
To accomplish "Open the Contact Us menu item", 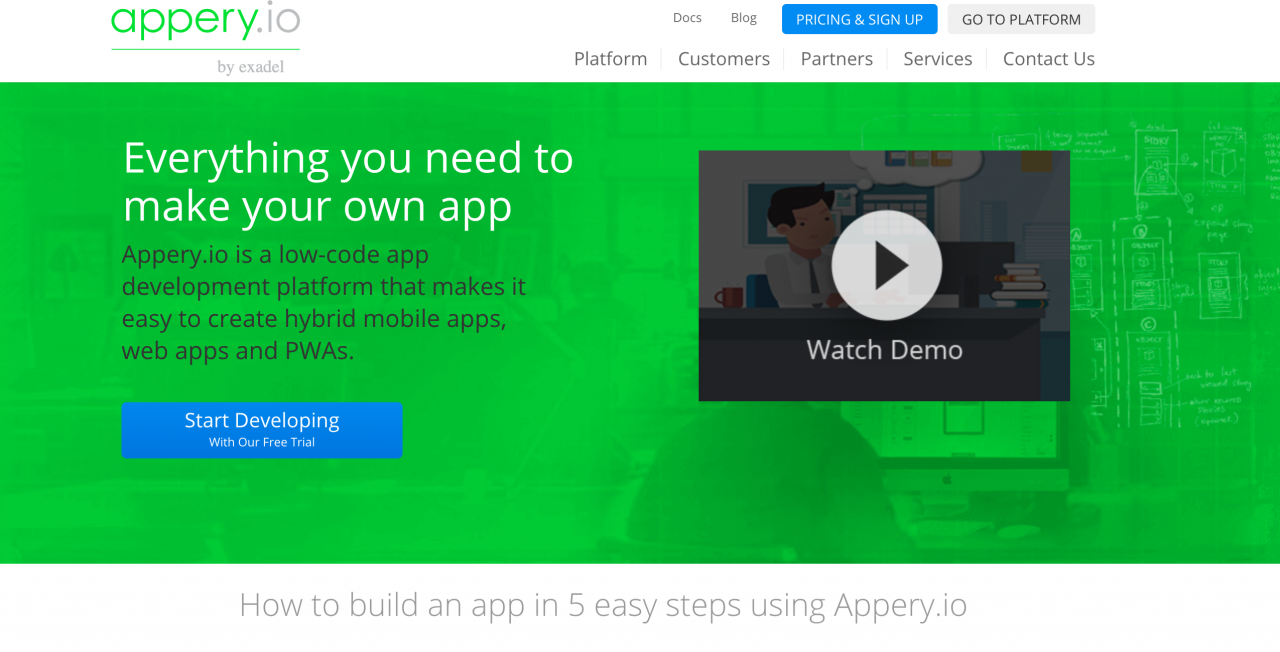I will click(1049, 59).
